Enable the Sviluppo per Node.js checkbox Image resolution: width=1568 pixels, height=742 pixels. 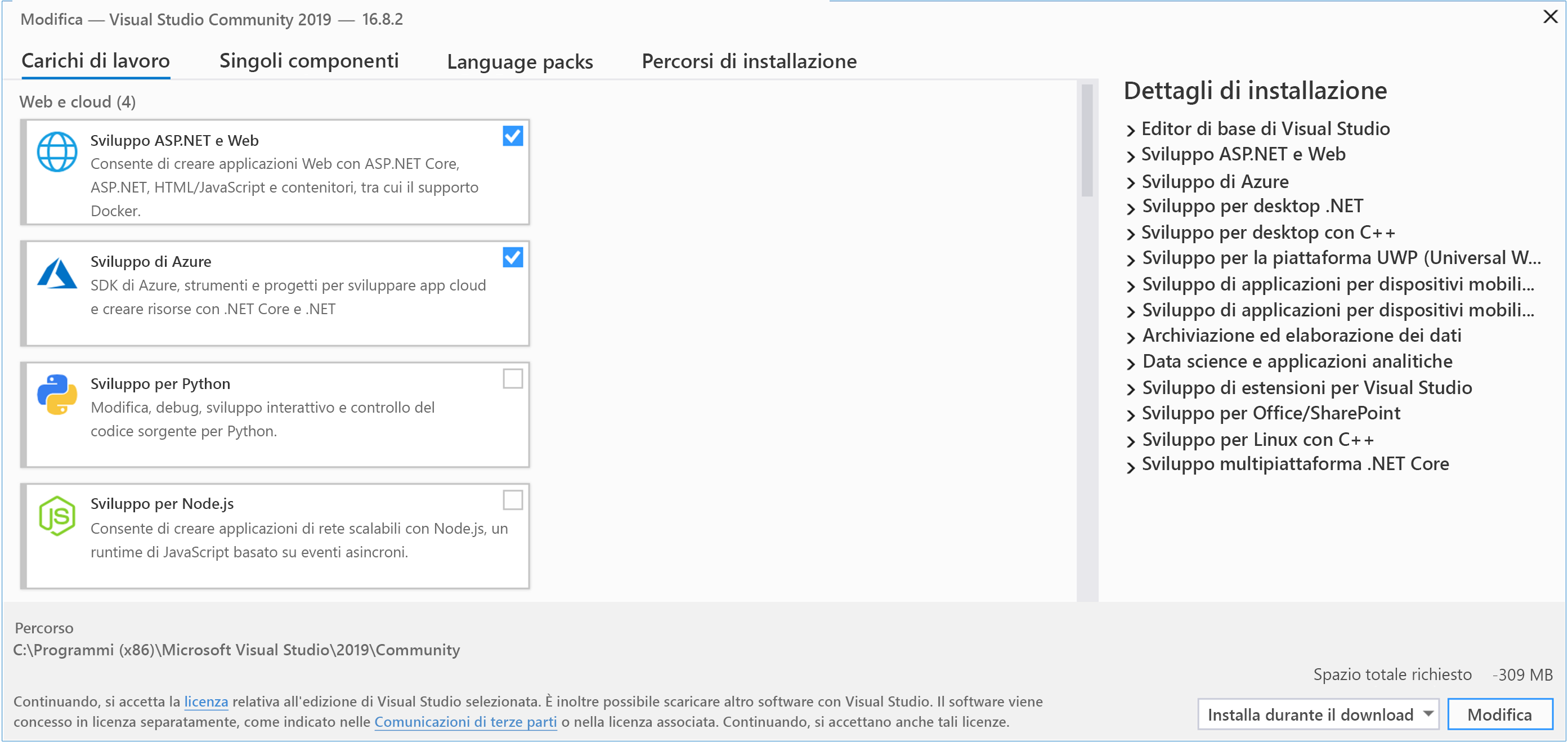tap(513, 500)
